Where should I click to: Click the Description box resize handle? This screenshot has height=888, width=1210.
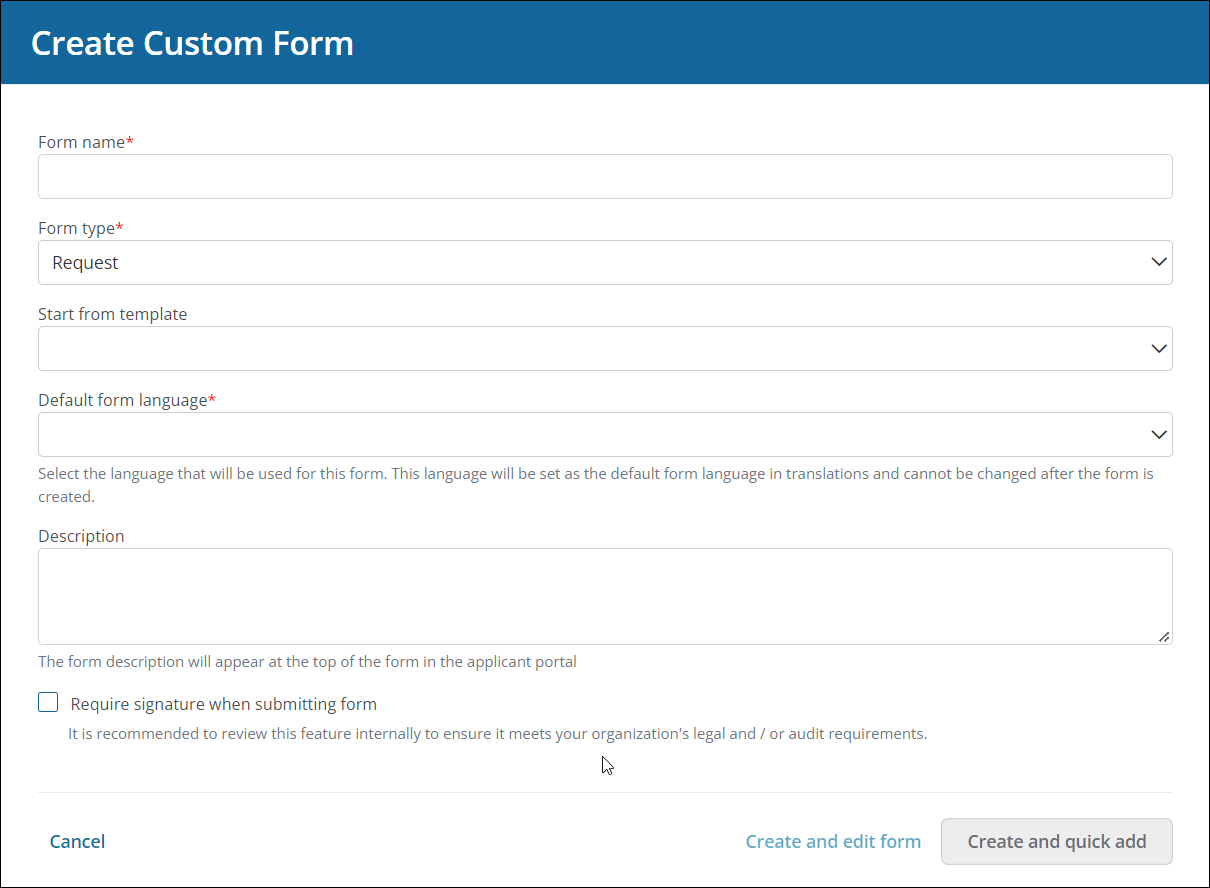coord(1164,637)
